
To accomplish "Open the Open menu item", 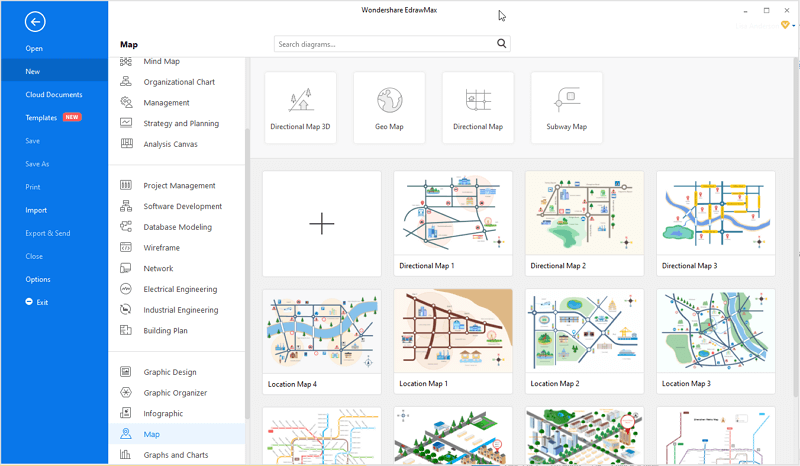I will click(x=34, y=48).
